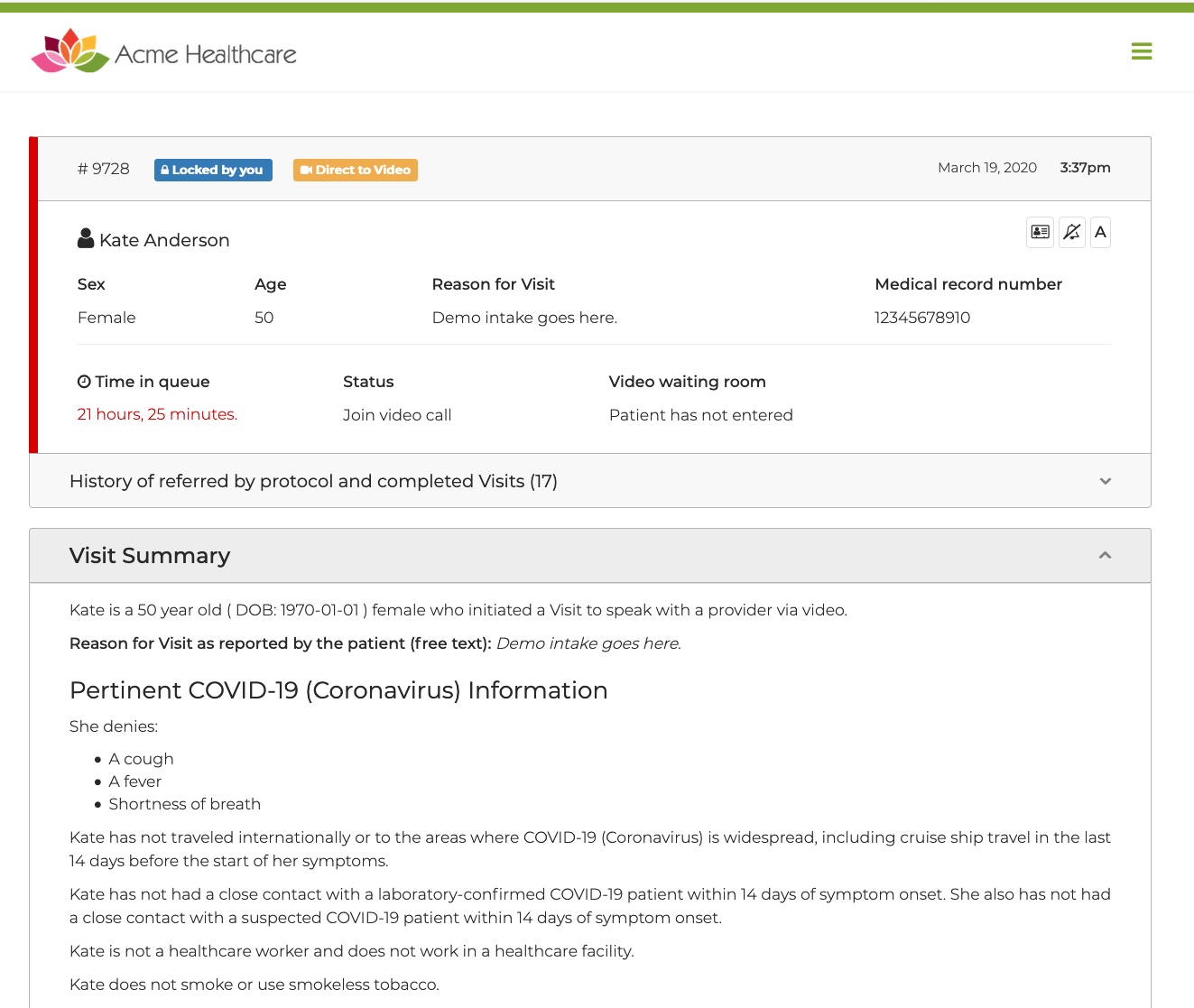
Task: Click the Acme Healthcare brand name text
Action: (206, 55)
